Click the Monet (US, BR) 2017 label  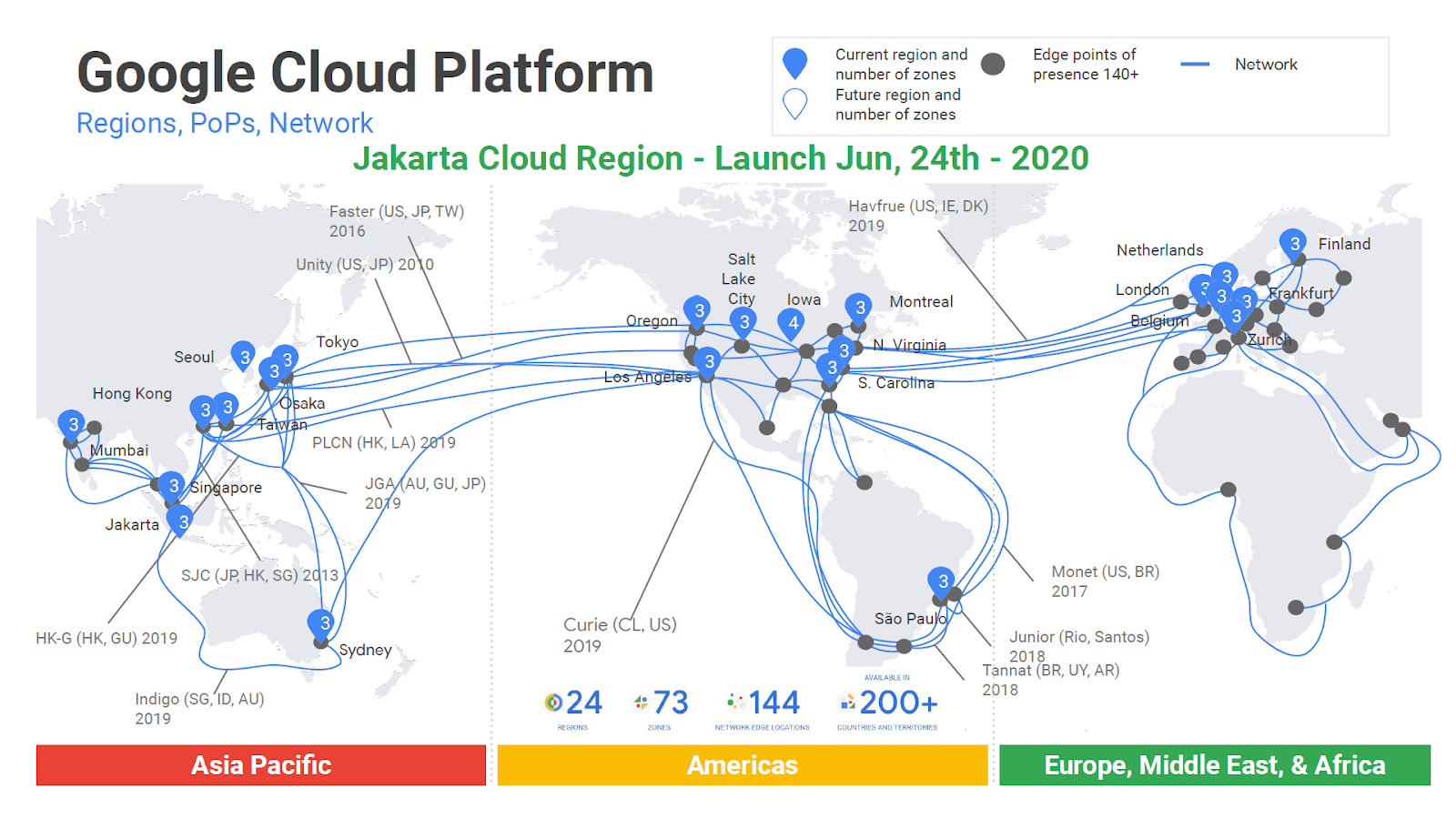click(1105, 581)
